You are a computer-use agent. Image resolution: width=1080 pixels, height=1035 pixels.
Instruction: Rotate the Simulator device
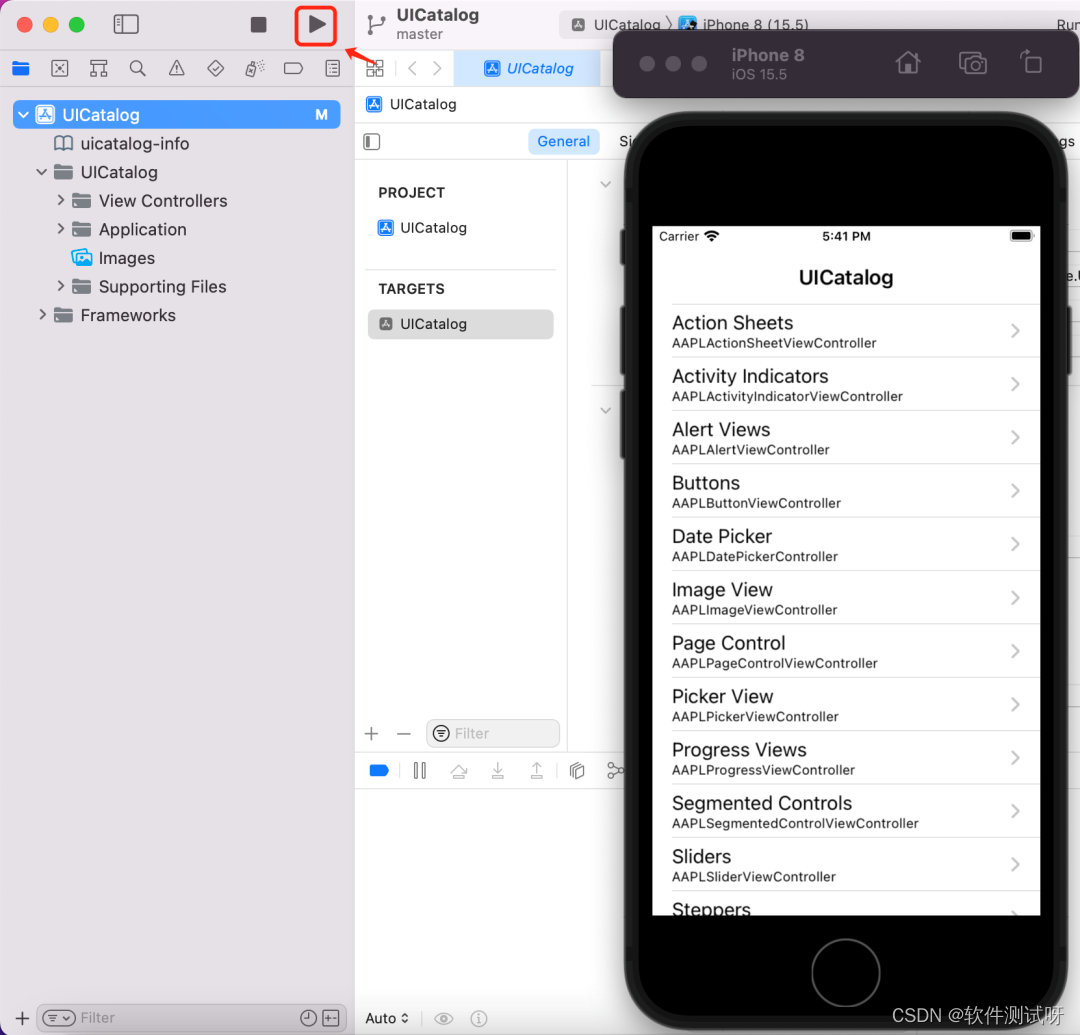(1030, 62)
